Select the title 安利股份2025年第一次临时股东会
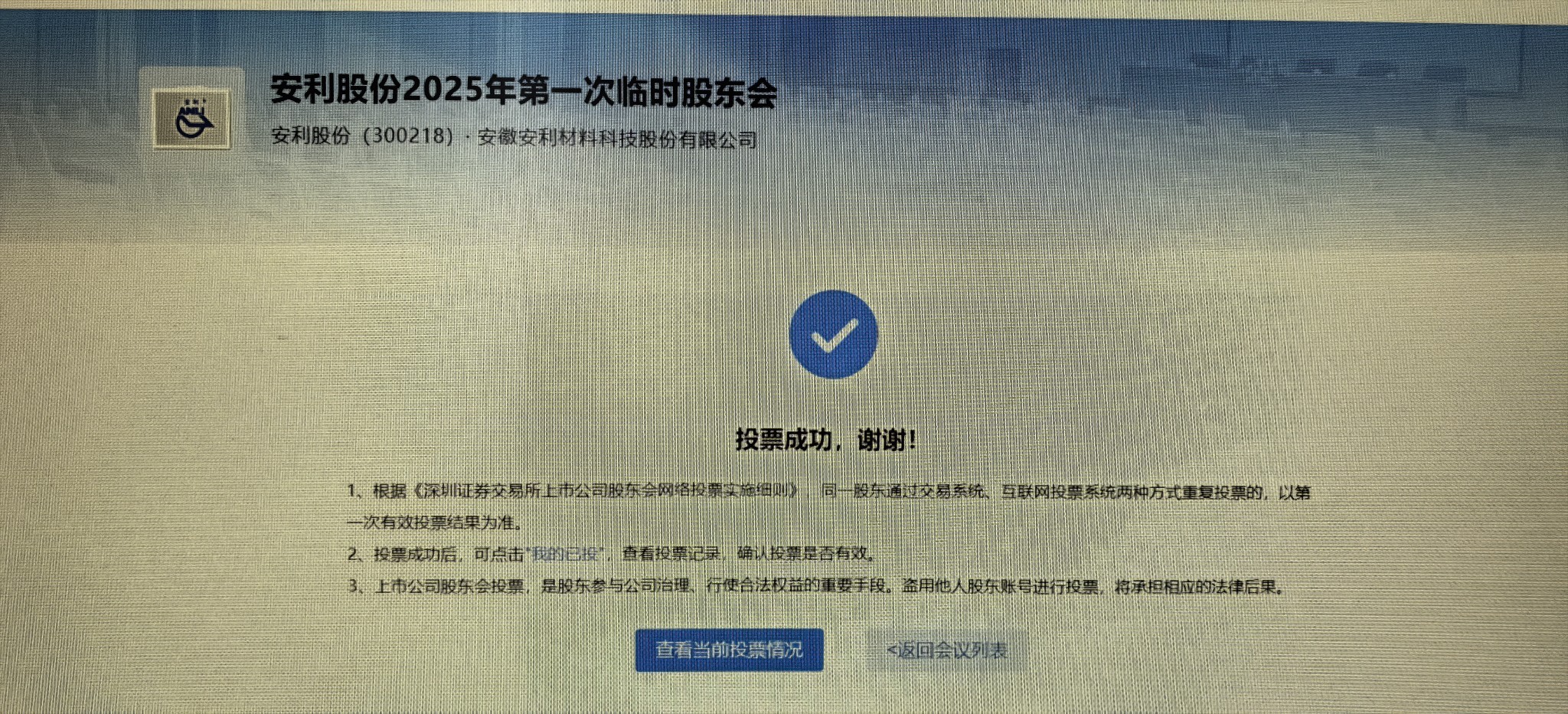The image size is (1568, 714). tap(524, 90)
